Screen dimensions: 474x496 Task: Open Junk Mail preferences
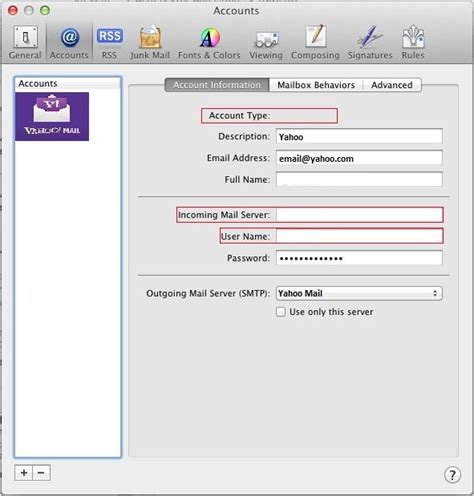point(150,43)
